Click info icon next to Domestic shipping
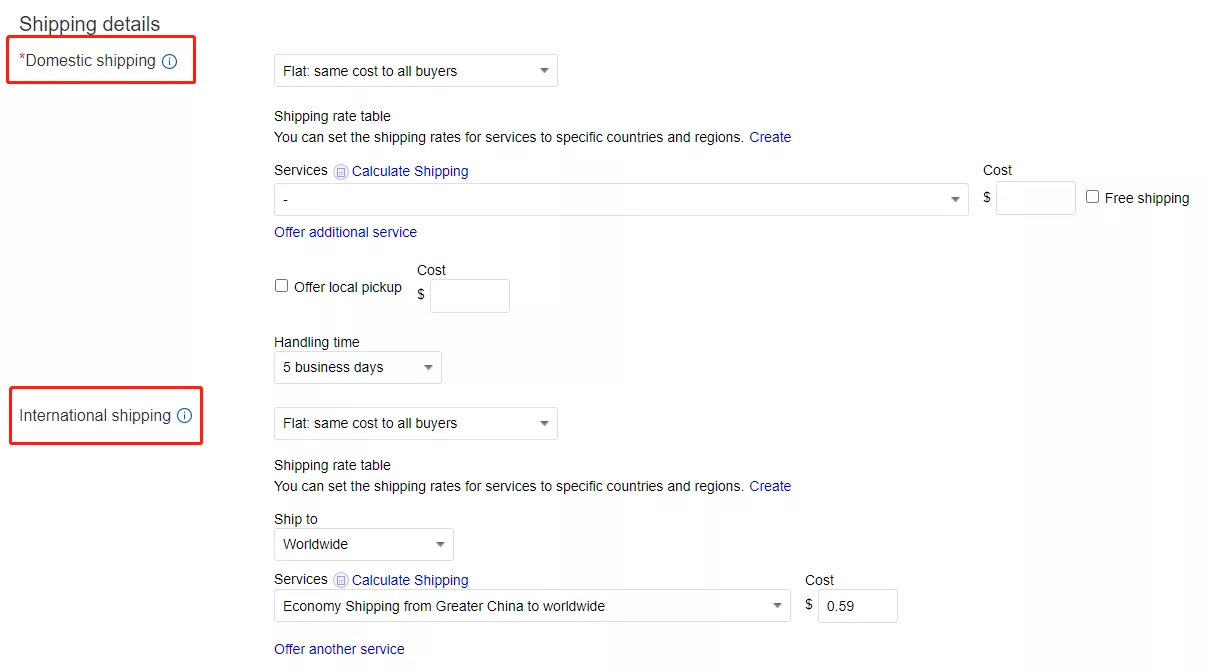 169,61
